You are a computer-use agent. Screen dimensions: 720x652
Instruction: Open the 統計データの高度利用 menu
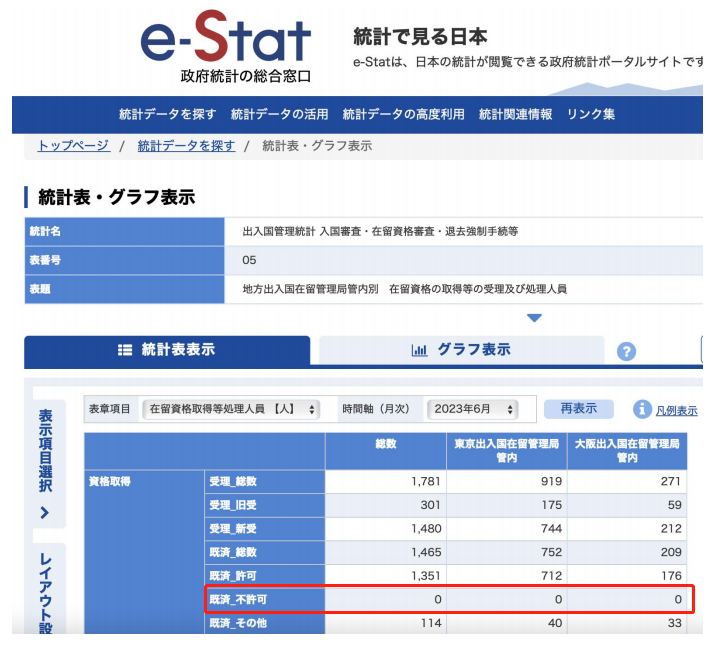(x=403, y=114)
